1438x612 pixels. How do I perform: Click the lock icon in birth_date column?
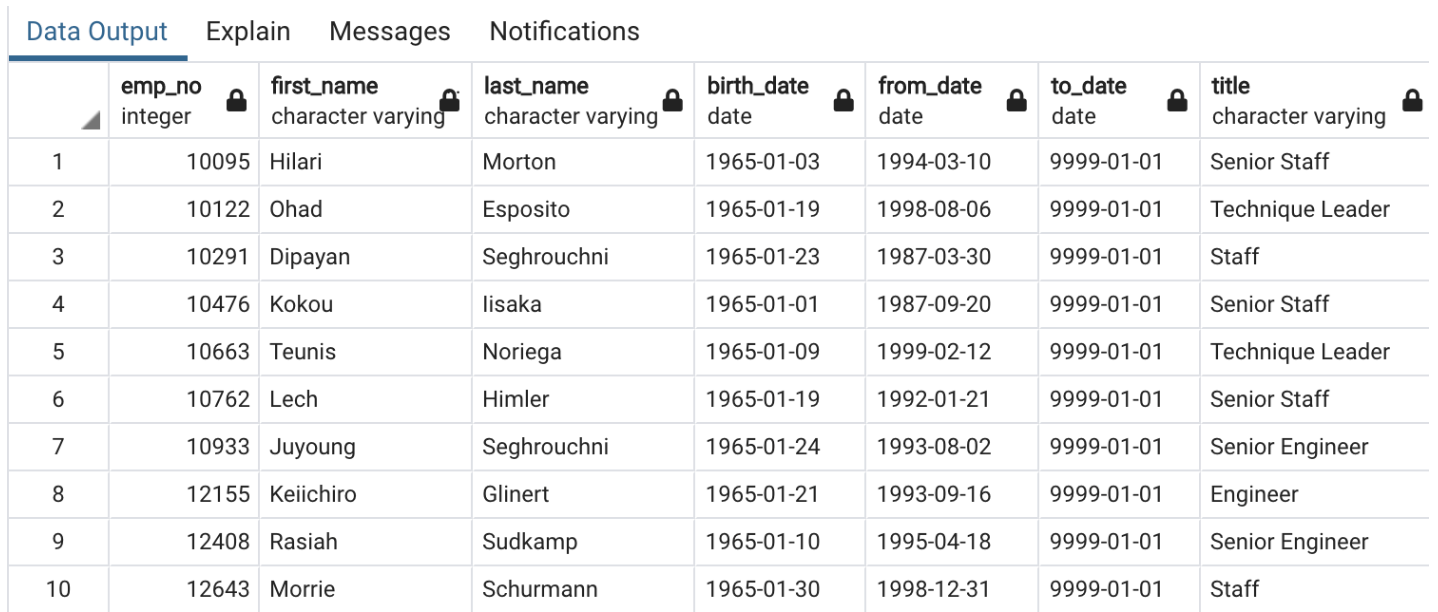click(844, 100)
